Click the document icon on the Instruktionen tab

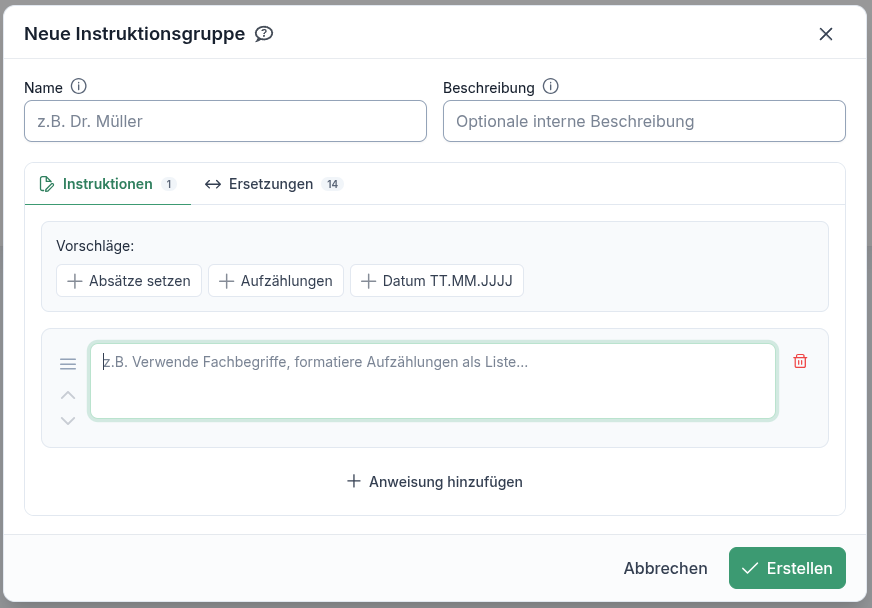coord(47,183)
